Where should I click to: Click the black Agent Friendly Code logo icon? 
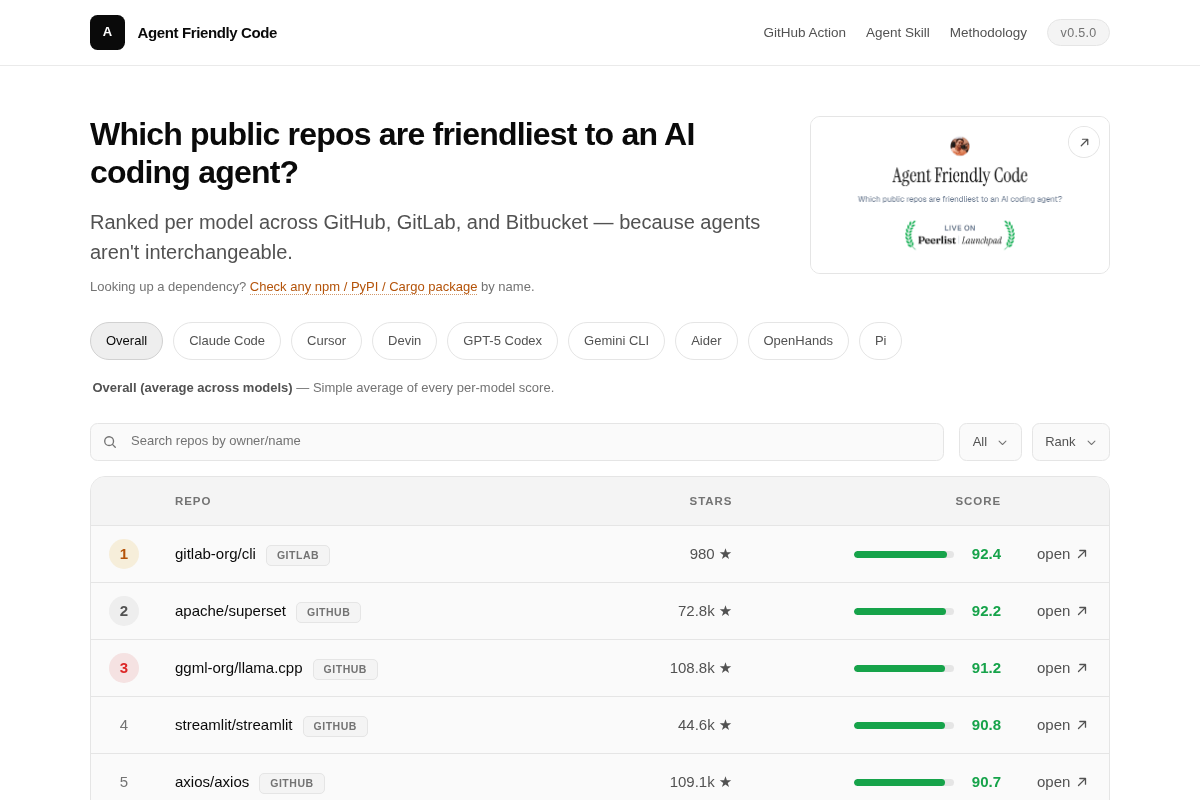click(x=107, y=32)
